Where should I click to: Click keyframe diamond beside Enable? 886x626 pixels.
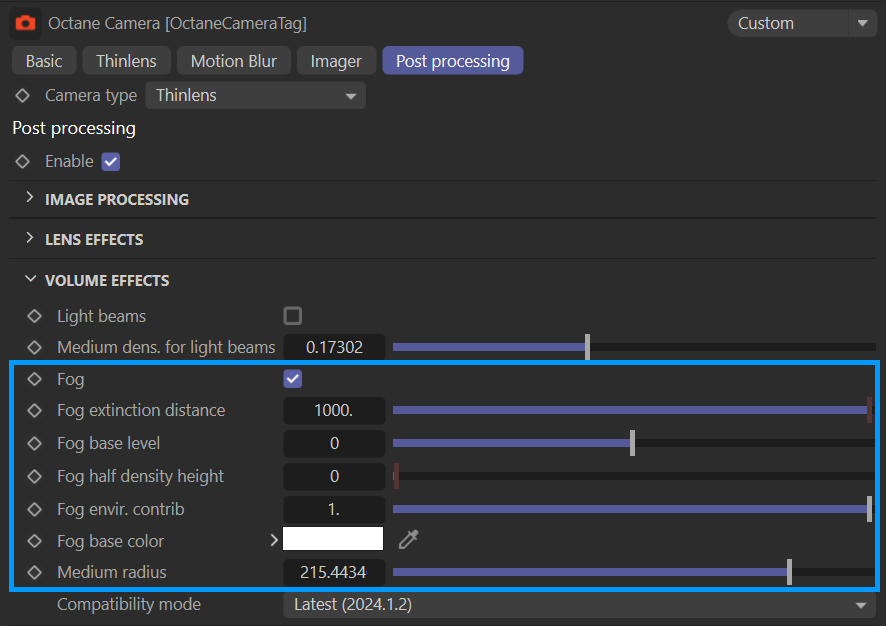(x=23, y=161)
